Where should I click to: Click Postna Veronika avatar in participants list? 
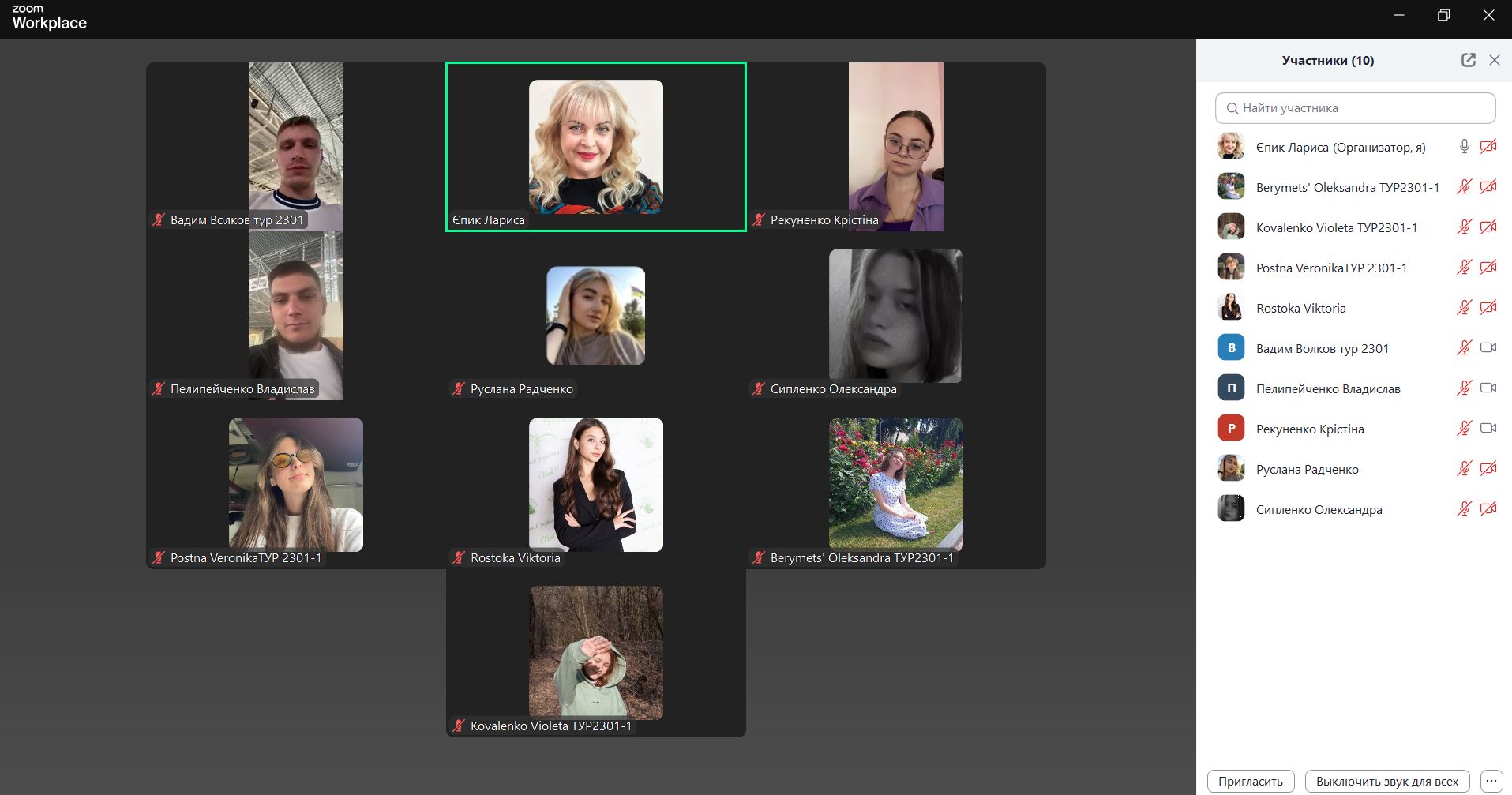[x=1231, y=267]
